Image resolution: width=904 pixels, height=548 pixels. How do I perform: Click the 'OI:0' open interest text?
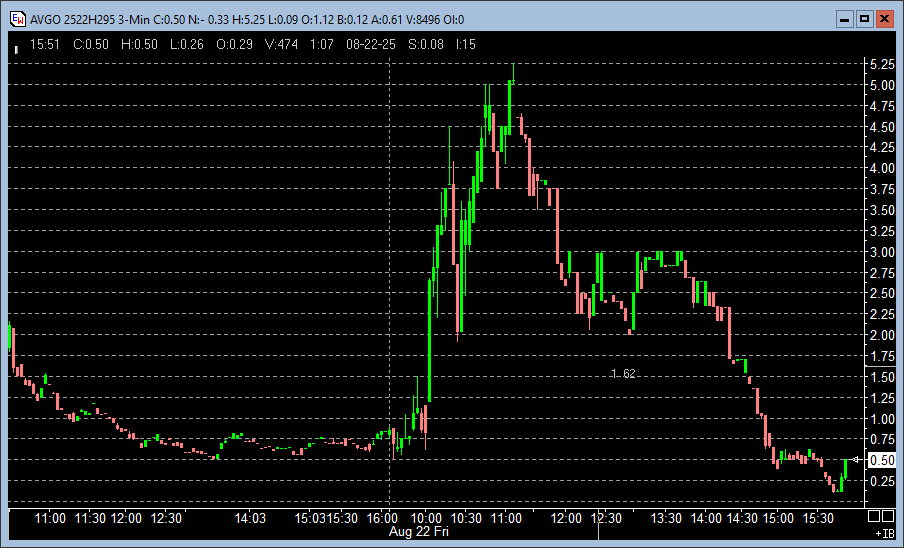453,20
